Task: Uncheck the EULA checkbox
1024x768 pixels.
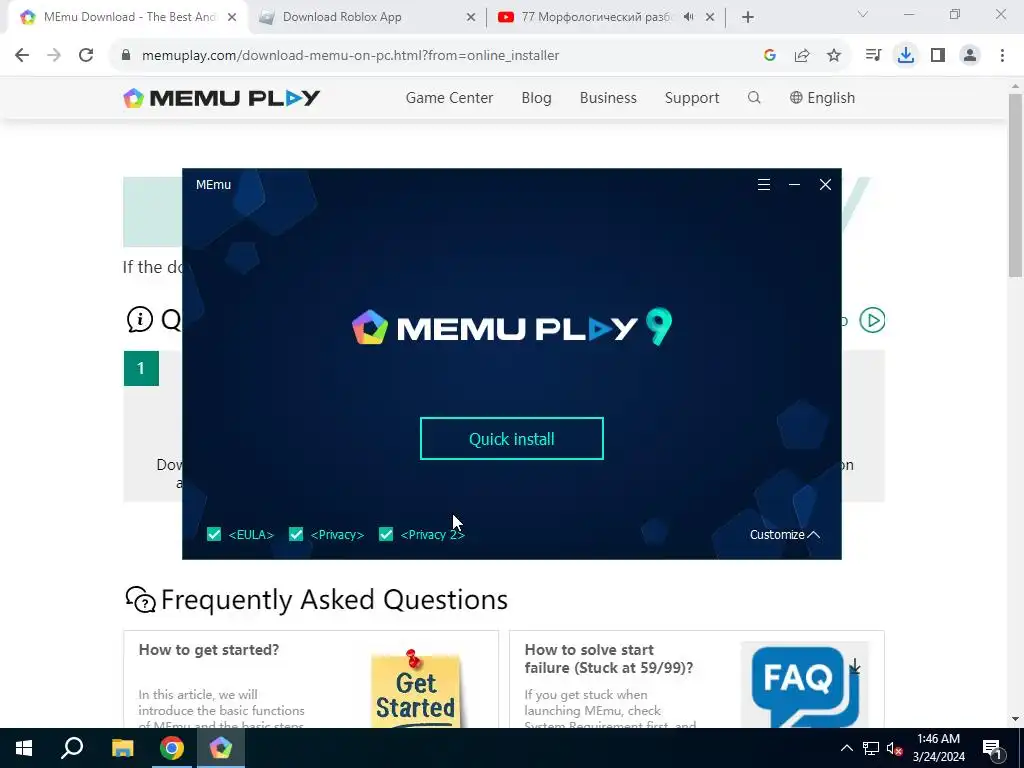Action: (214, 534)
